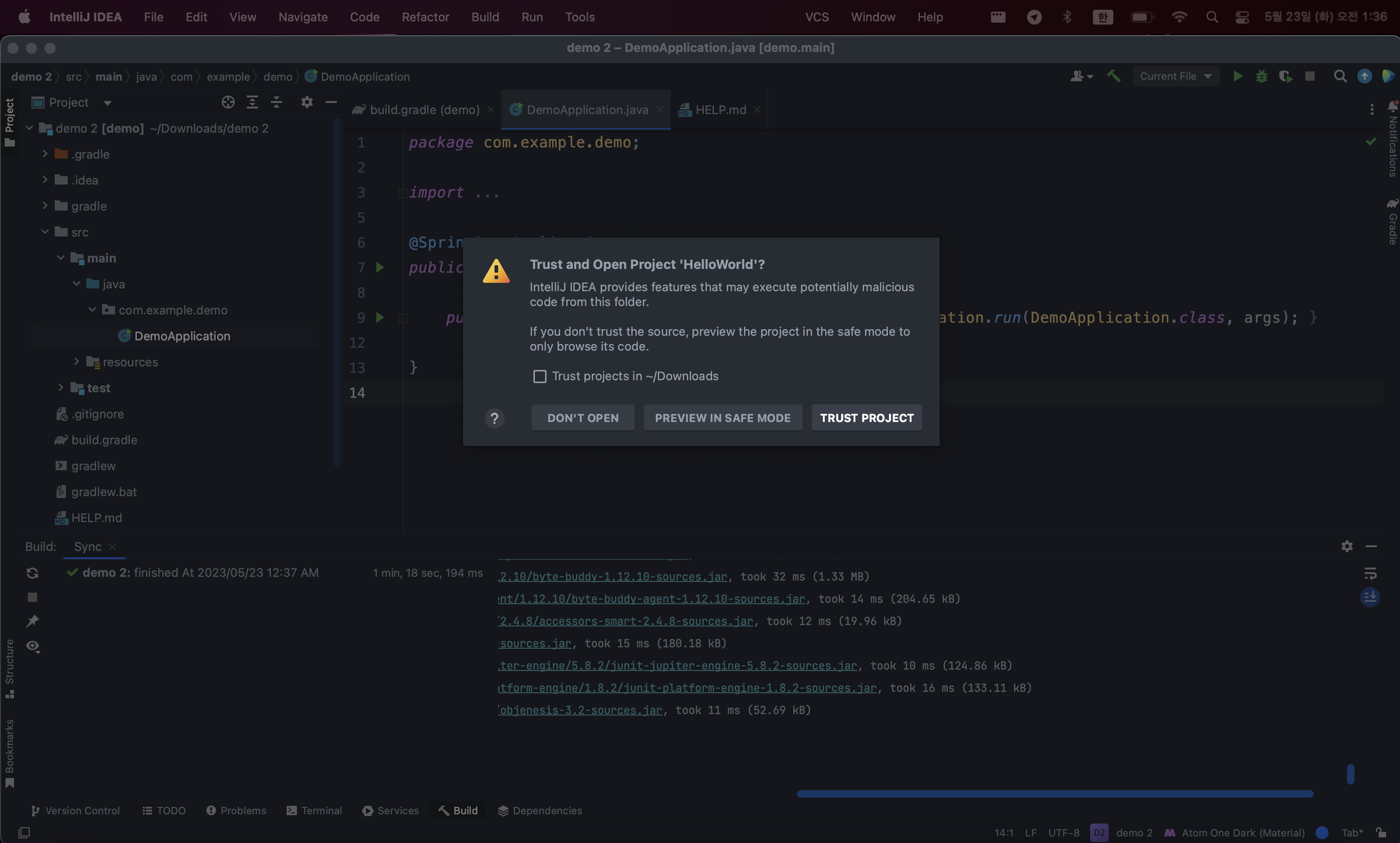
Task: Click Spotlight search in macOS menu bar
Action: (1211, 17)
